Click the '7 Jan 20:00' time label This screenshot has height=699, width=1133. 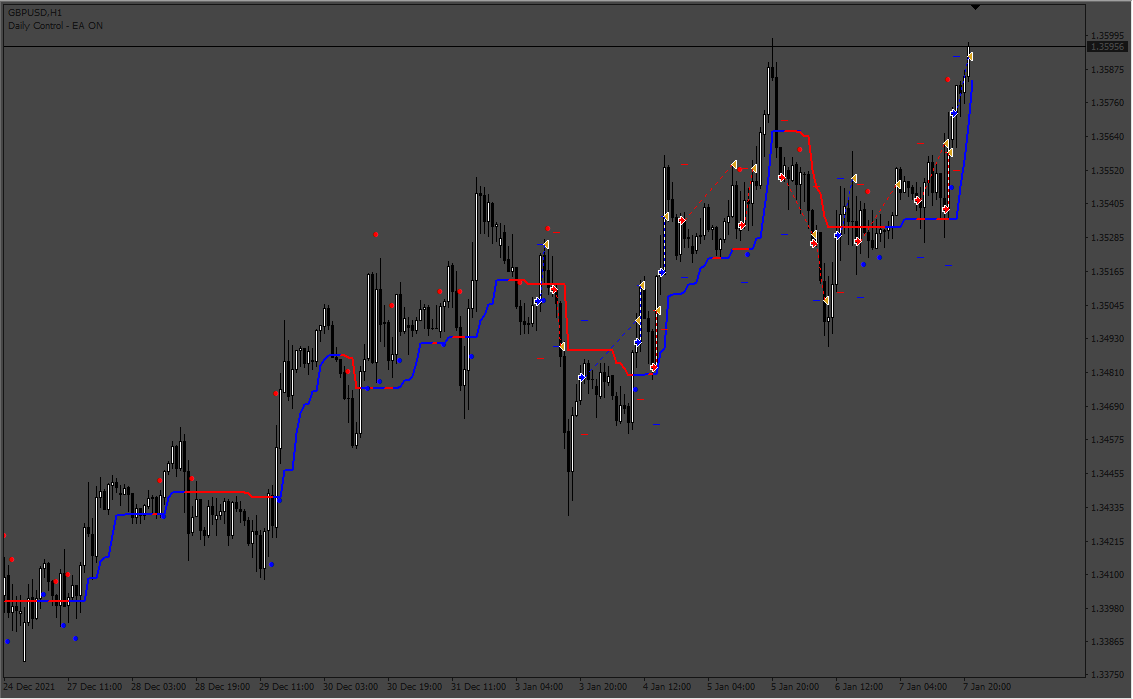tap(987, 687)
